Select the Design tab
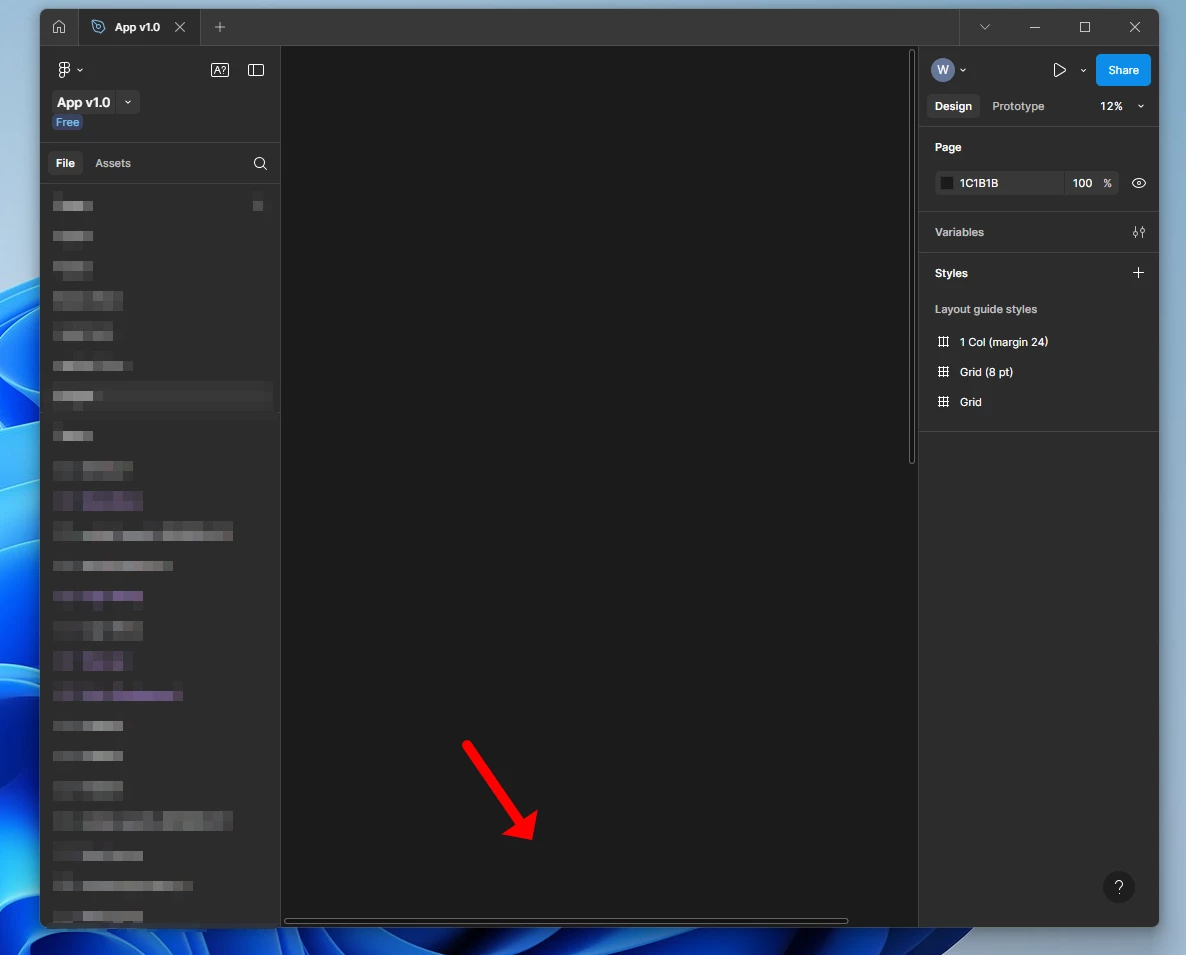 [953, 107]
